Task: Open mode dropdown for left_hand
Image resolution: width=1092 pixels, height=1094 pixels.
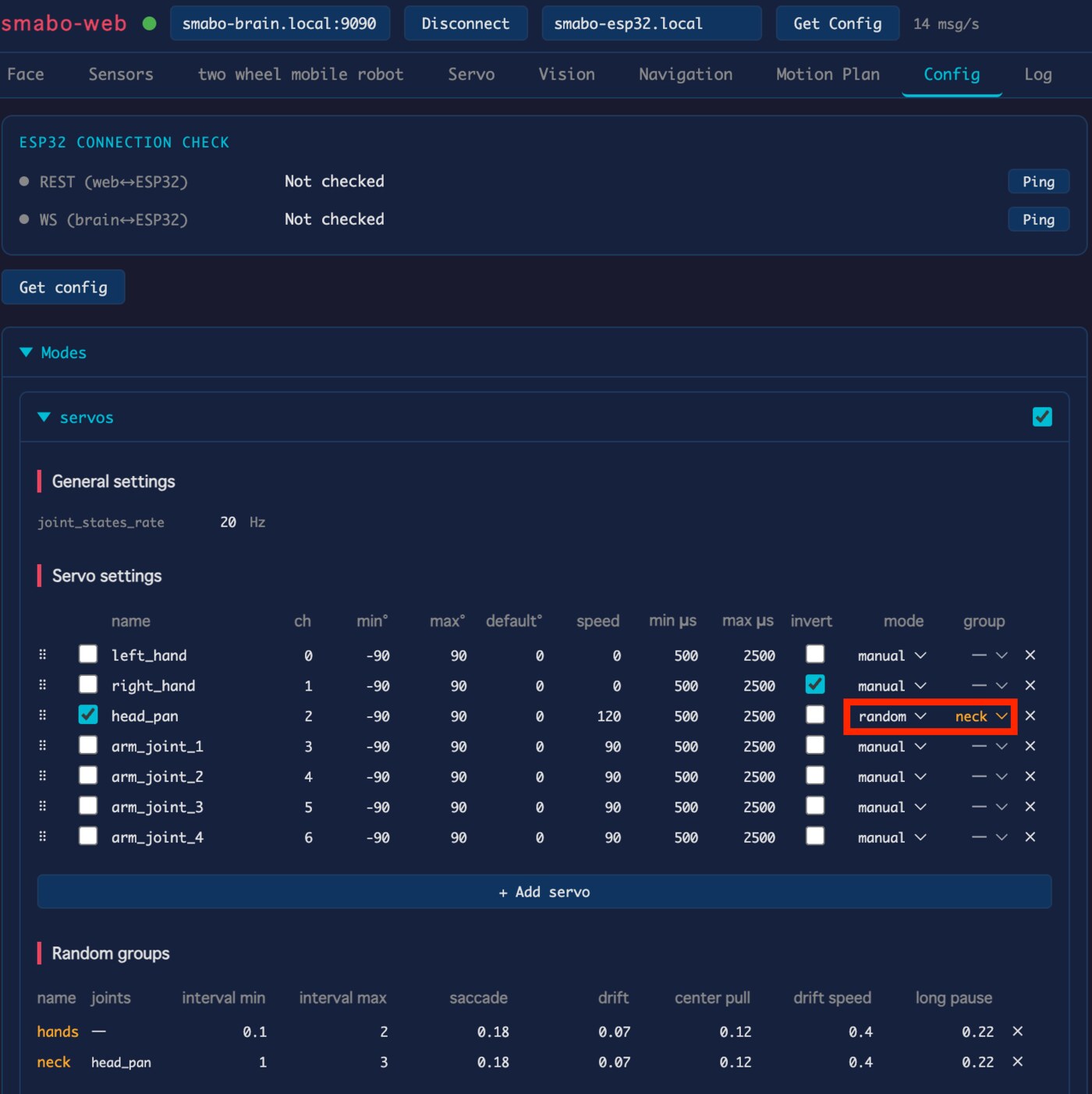Action: coord(892,655)
